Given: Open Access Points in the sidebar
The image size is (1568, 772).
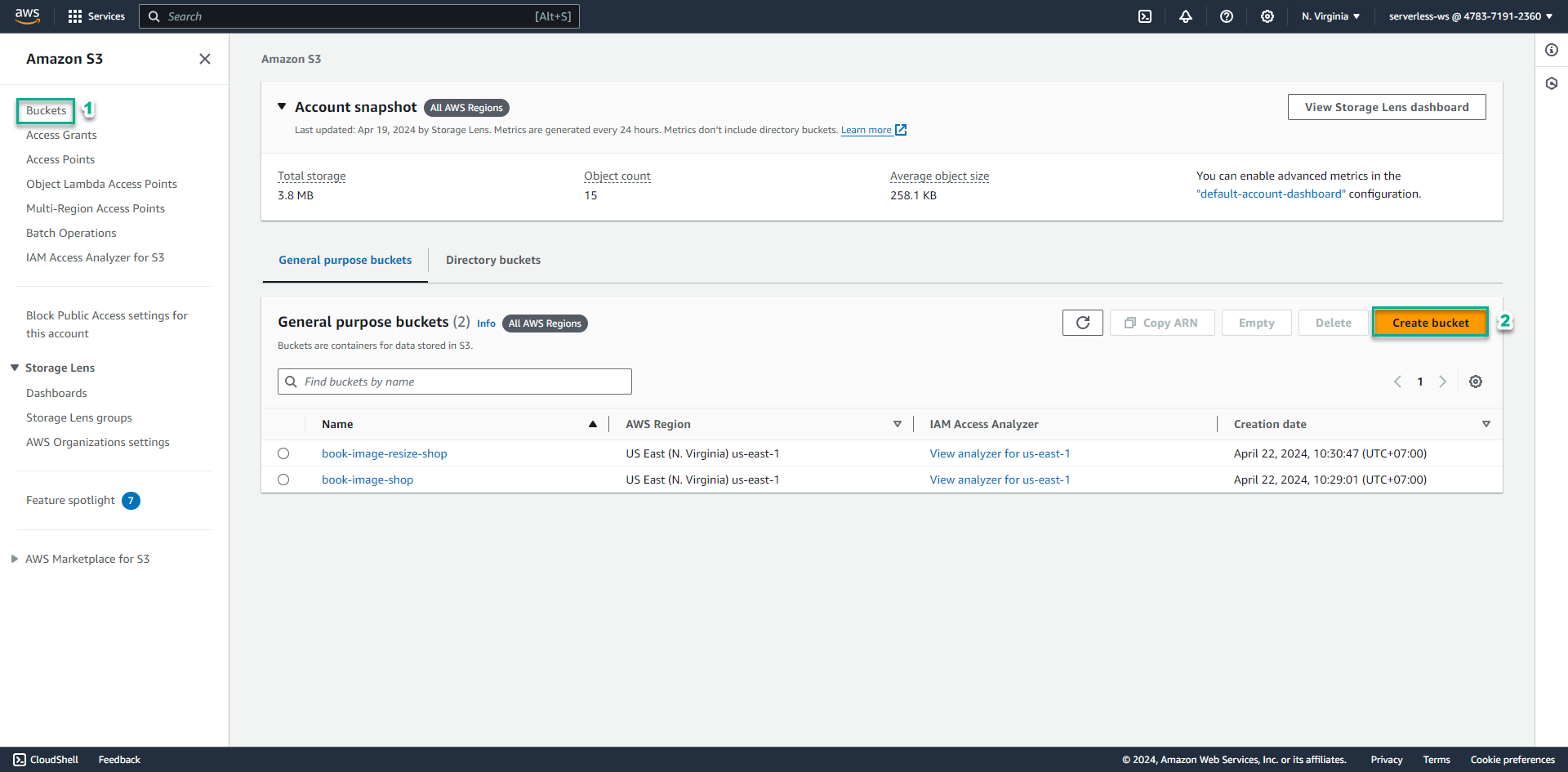Looking at the screenshot, I should coord(60,159).
